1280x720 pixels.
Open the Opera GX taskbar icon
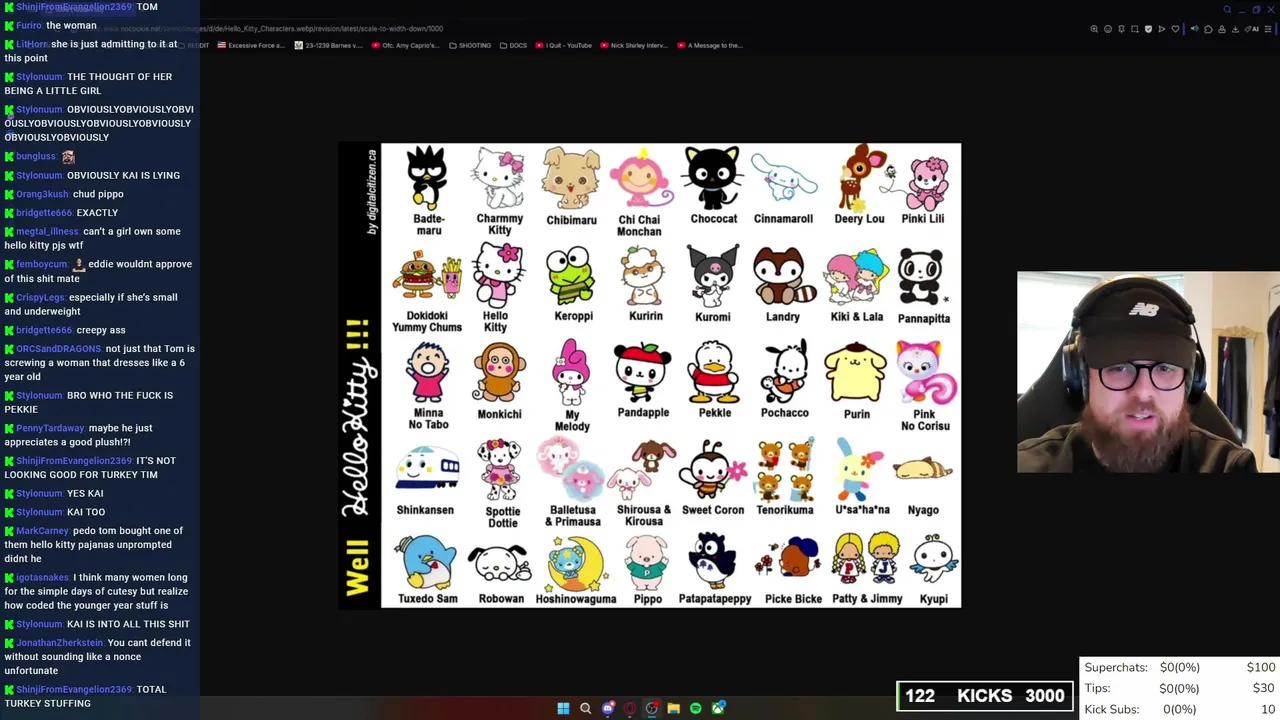(629, 708)
